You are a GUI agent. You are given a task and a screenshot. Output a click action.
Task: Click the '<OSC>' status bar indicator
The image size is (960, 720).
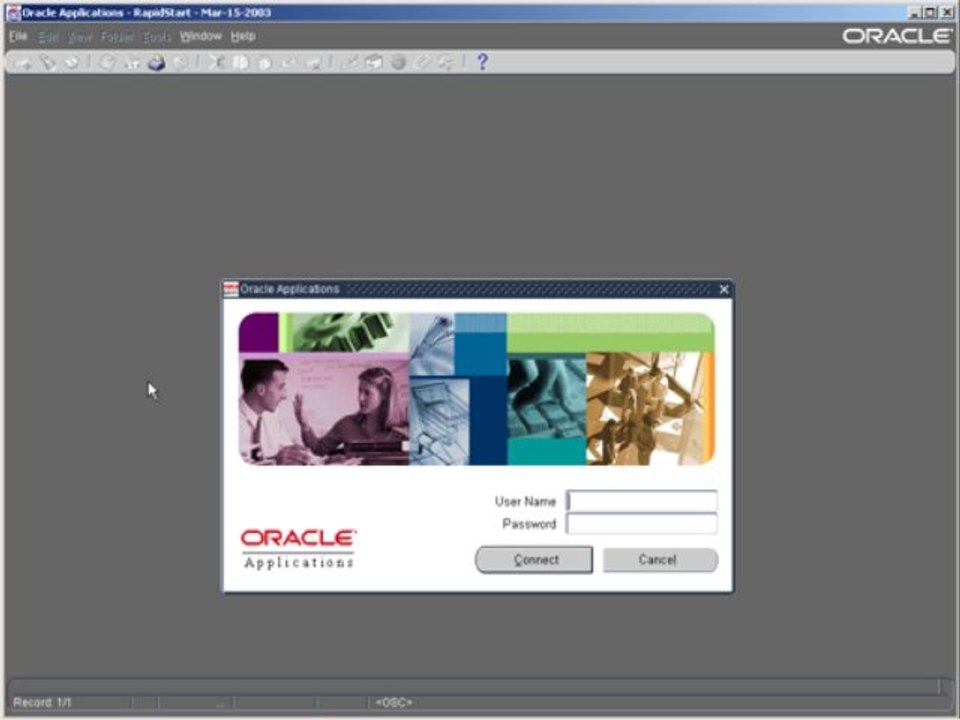tap(394, 702)
